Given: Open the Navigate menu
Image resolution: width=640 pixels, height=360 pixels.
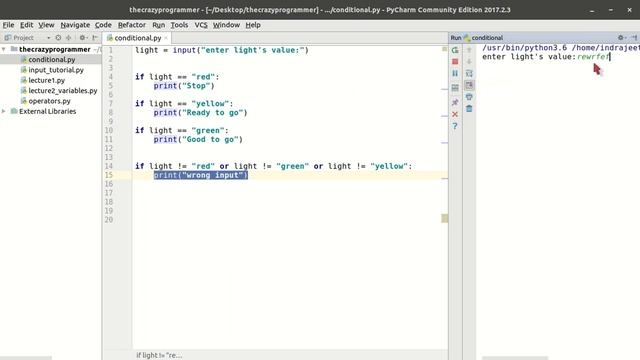Looking at the screenshot, I should point(75,25).
